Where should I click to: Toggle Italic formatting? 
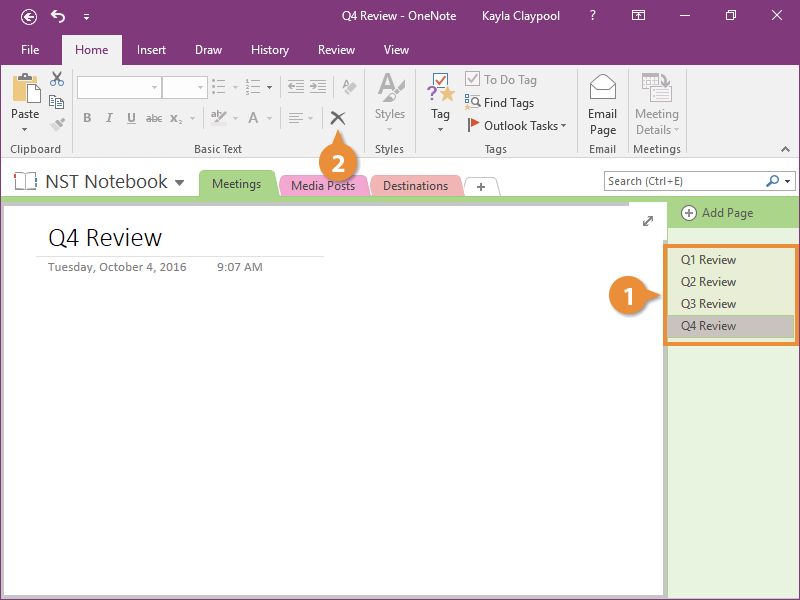[109, 118]
